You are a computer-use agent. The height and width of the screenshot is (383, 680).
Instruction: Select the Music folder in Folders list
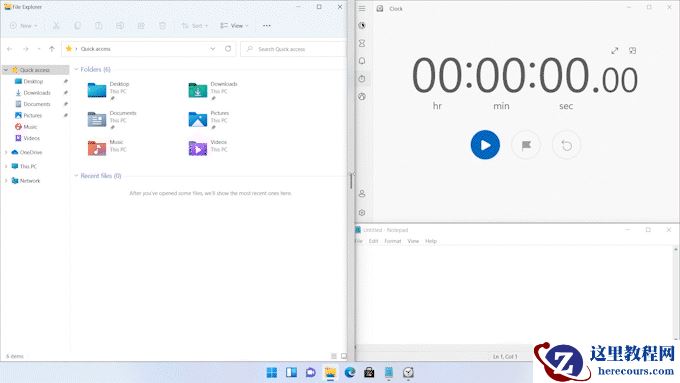pos(107,147)
